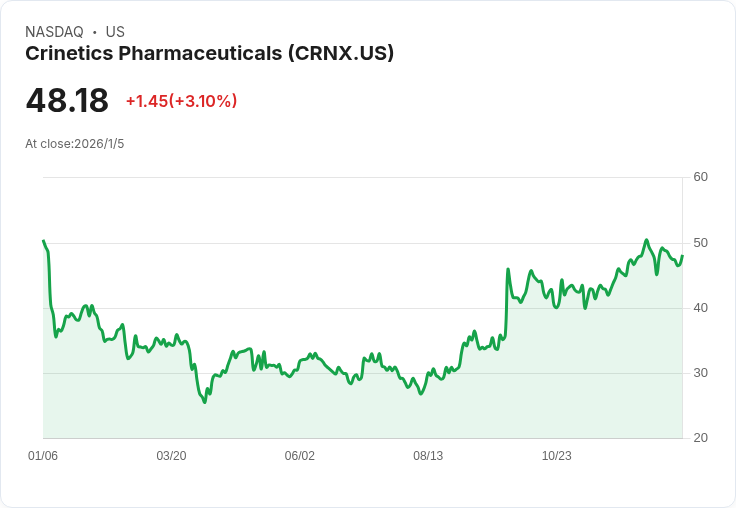The height and width of the screenshot is (508, 736).
Task: Click the 40 y-axis label
Action: (x=700, y=308)
